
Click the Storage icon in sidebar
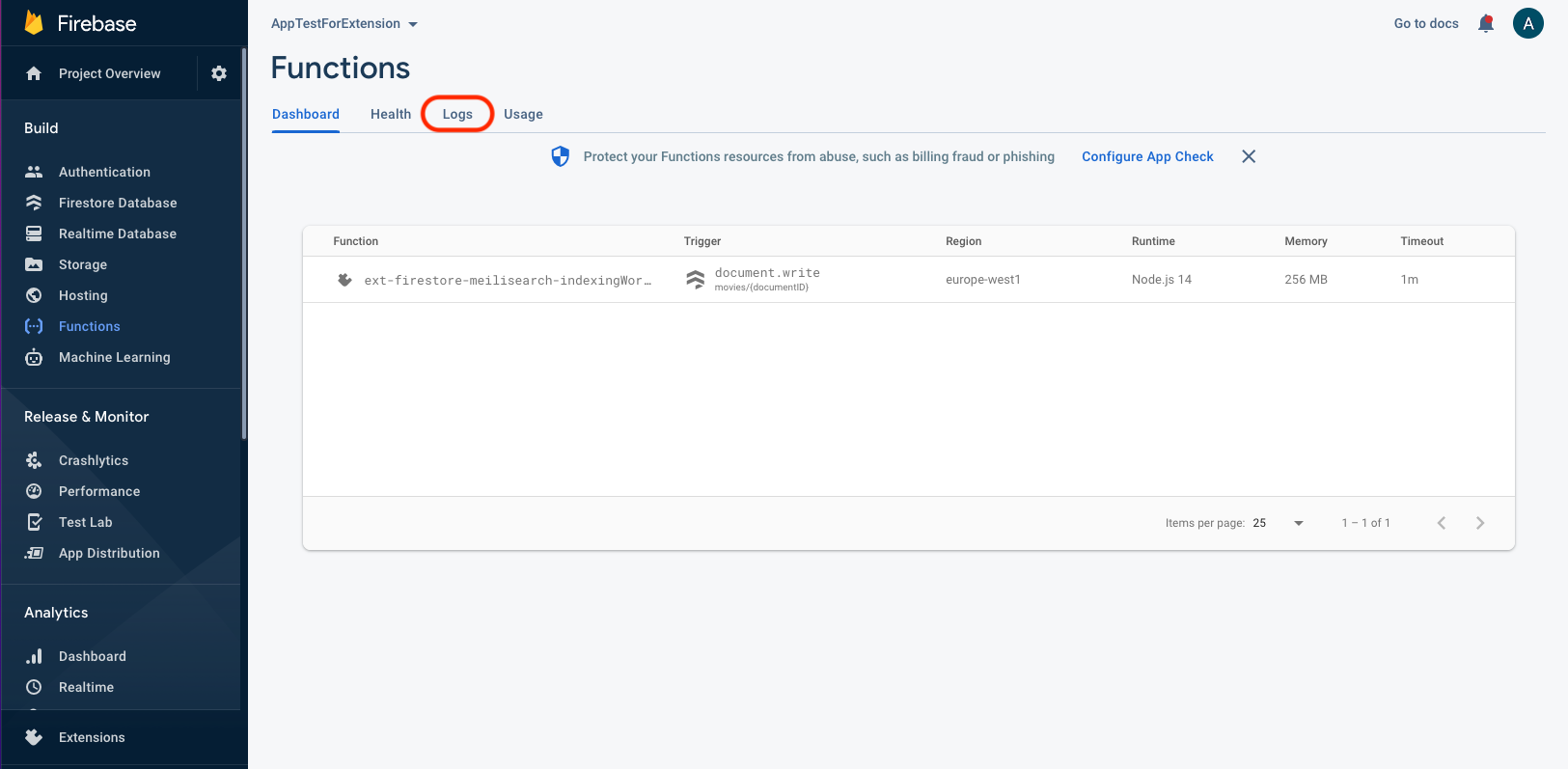(x=34, y=264)
